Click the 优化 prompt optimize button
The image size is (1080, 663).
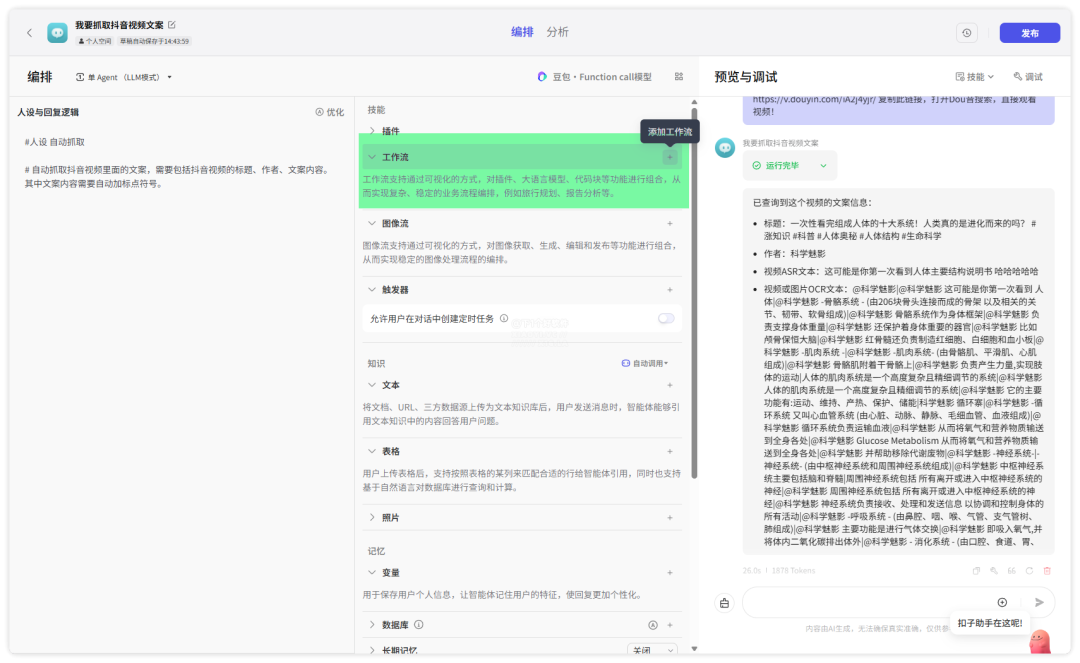(x=329, y=112)
